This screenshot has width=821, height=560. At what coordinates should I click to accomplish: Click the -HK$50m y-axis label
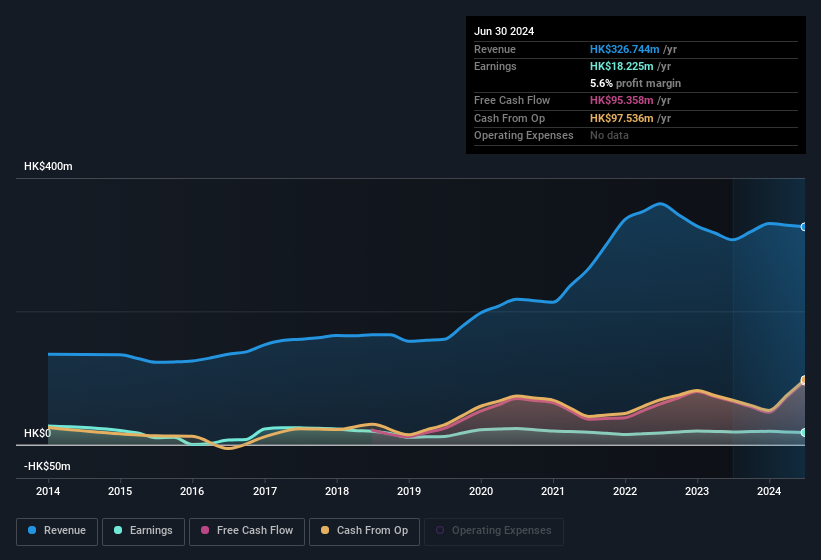click(47, 466)
